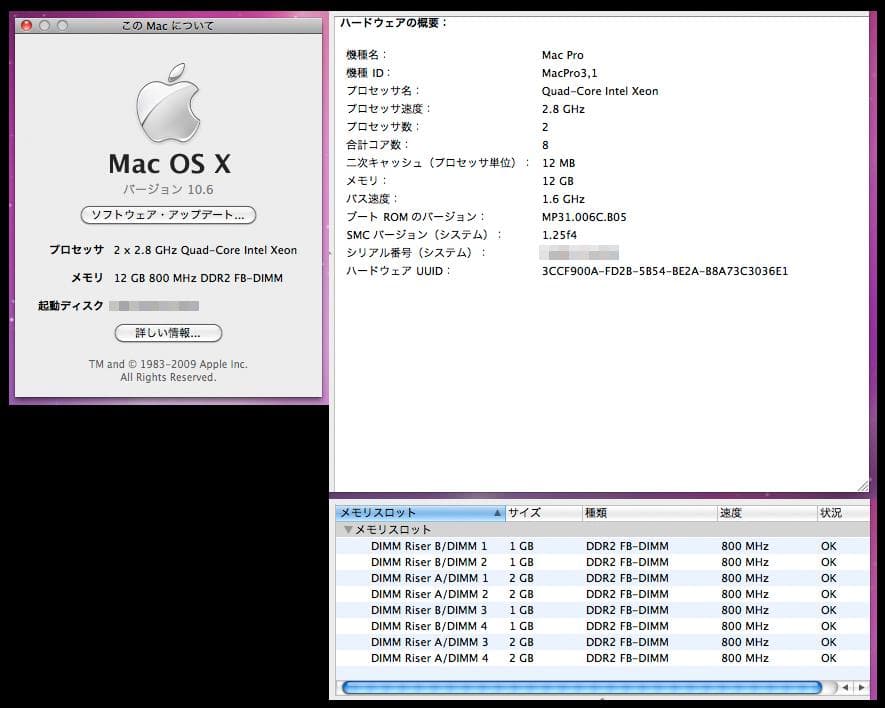Click the Mac OS X logo text area
This screenshot has height=708, width=885.
pyautogui.click(x=168, y=163)
